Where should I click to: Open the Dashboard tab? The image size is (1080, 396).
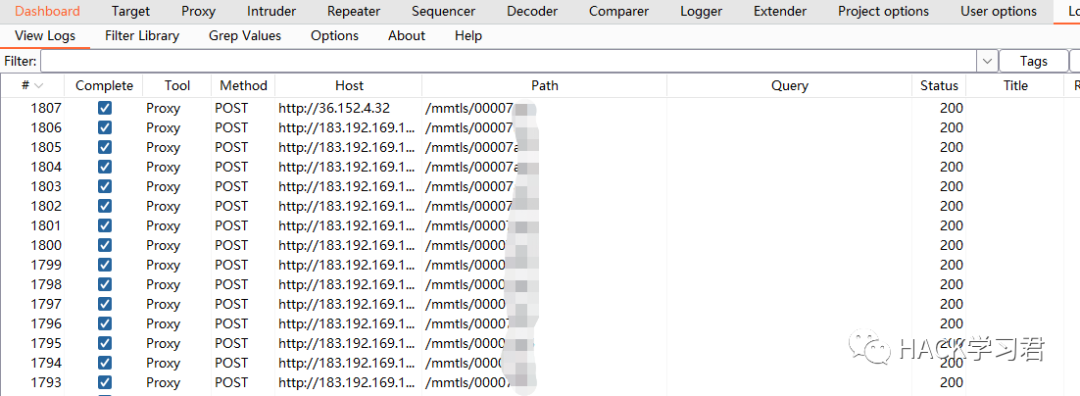point(48,12)
